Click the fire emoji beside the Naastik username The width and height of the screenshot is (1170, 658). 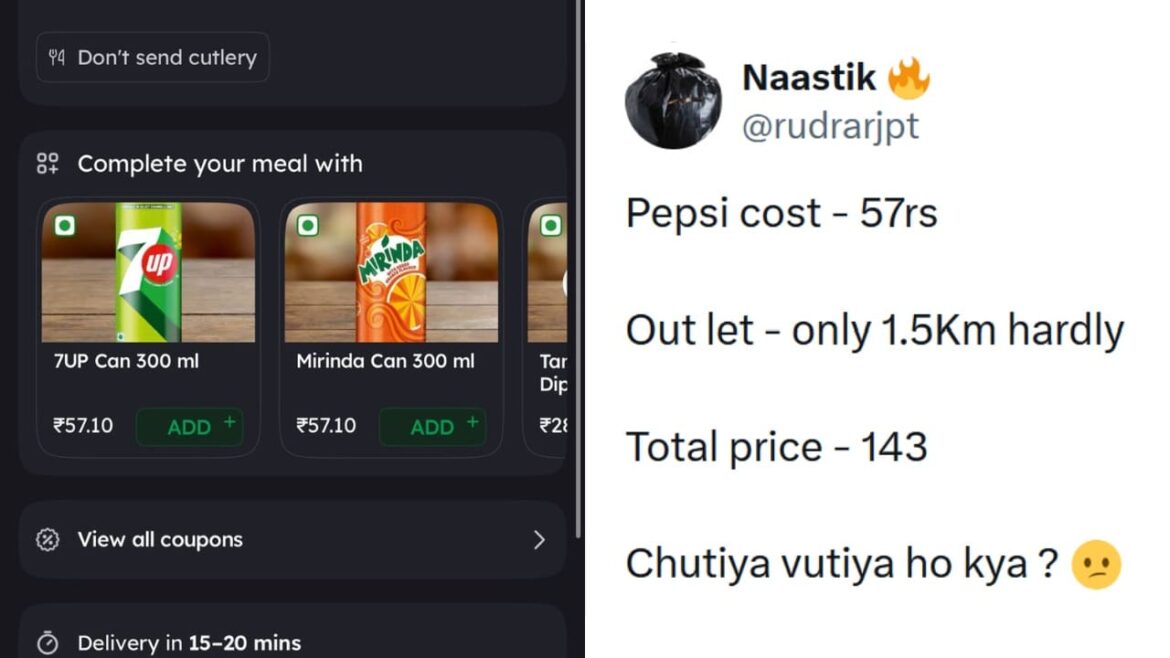(x=911, y=75)
